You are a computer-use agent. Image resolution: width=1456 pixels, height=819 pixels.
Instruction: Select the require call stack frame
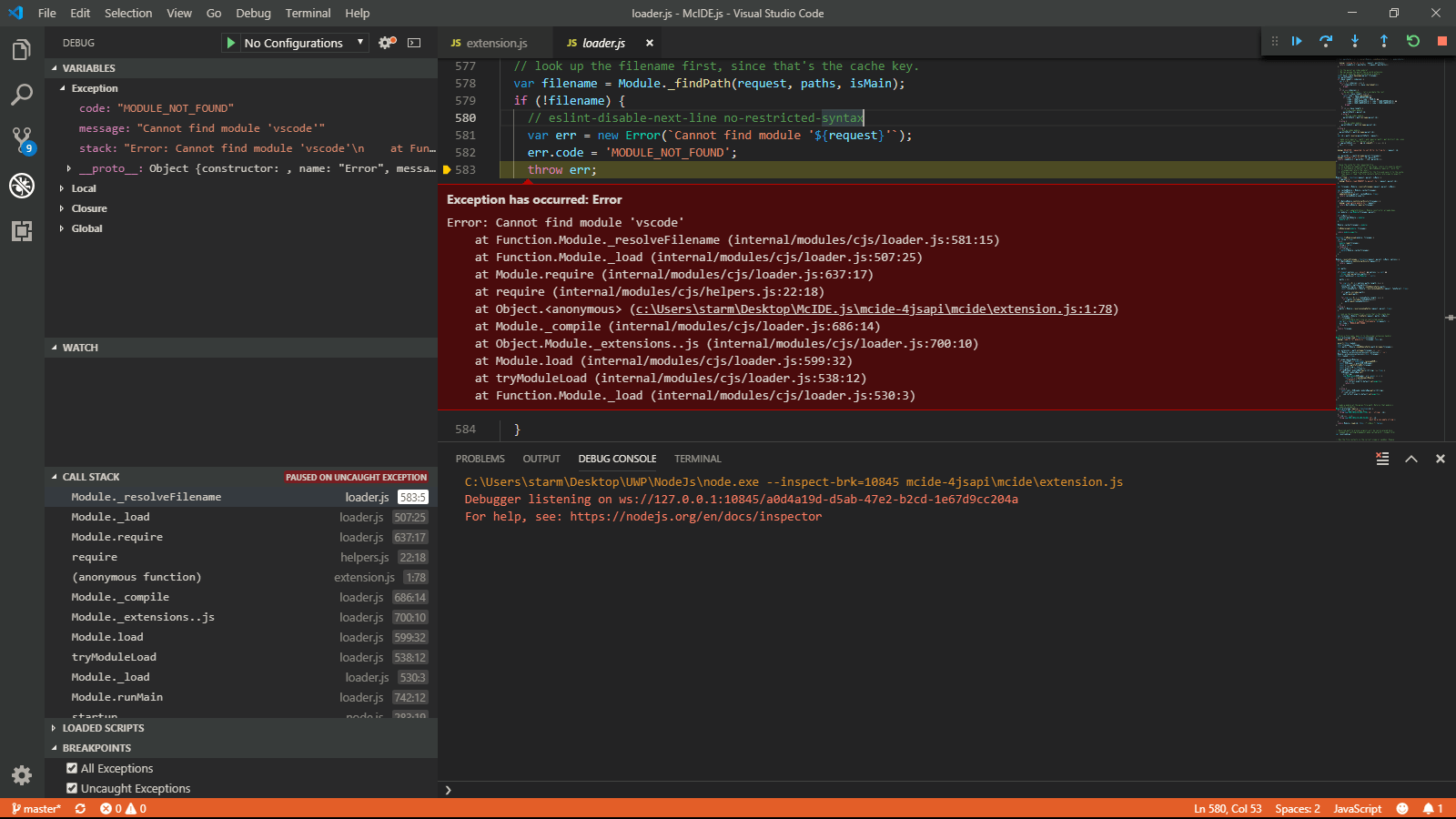(x=241, y=557)
